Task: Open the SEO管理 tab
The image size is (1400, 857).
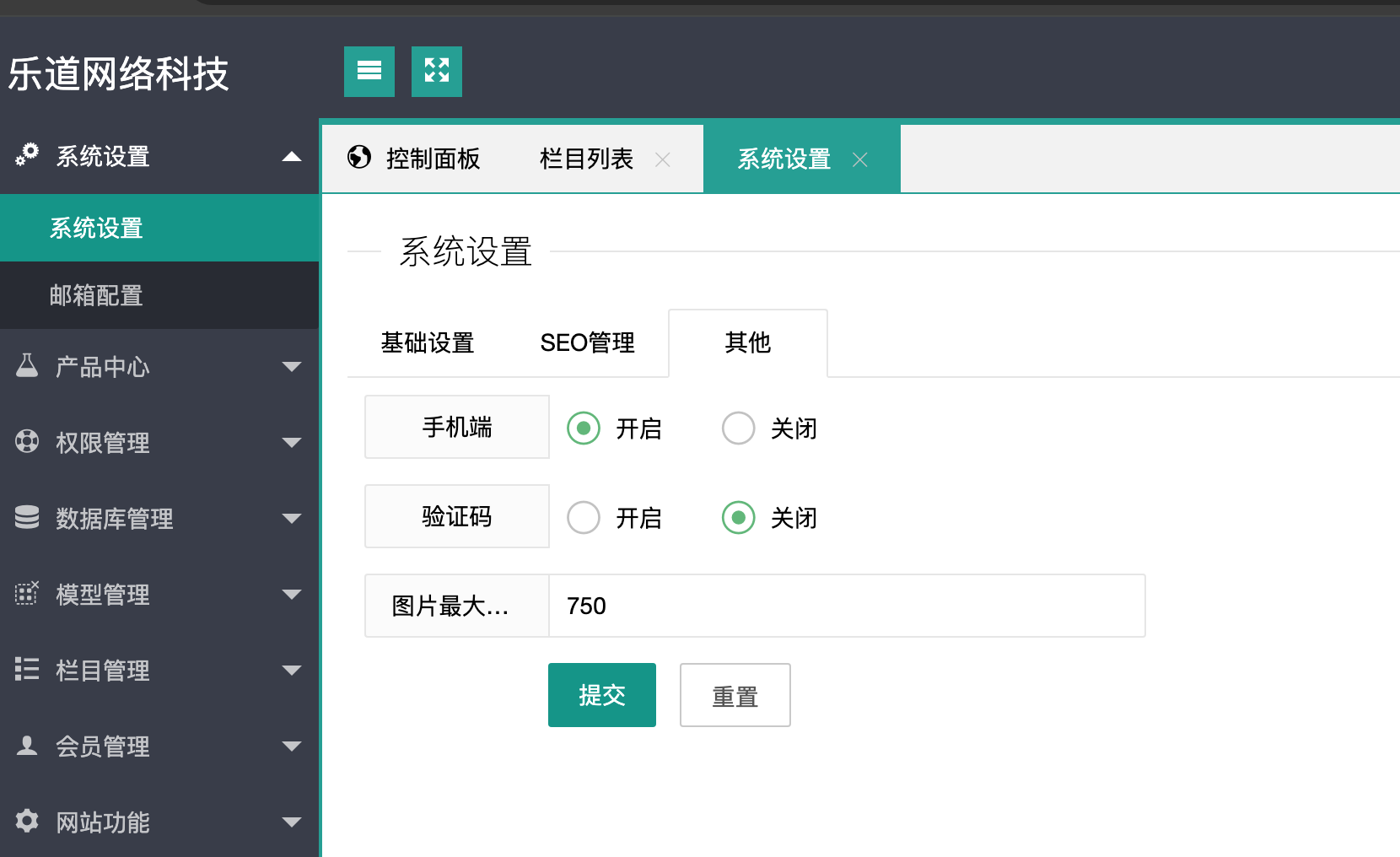Action: 587,343
